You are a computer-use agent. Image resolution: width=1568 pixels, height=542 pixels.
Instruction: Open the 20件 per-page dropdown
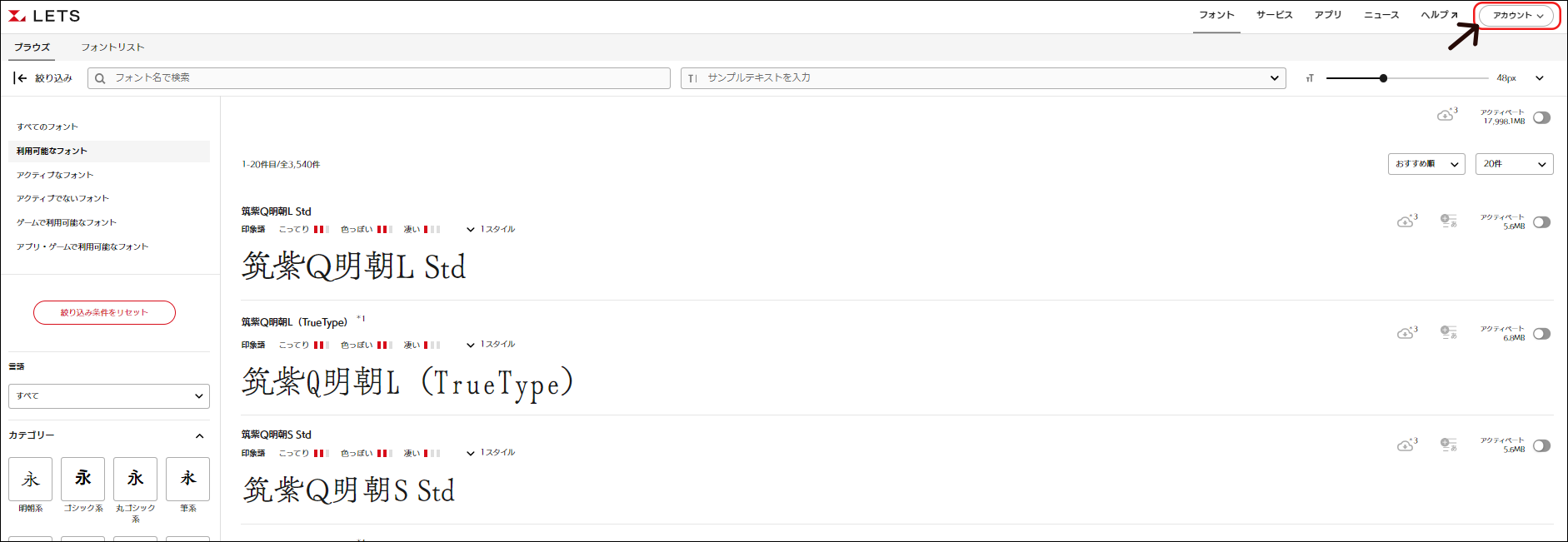click(x=1514, y=164)
